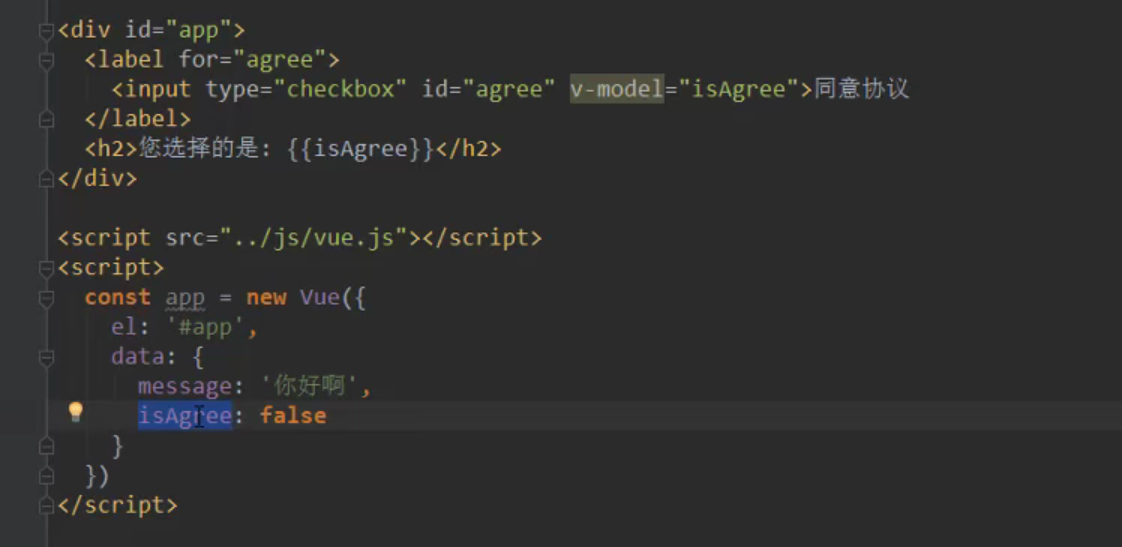Click the new keyword

click(266, 297)
